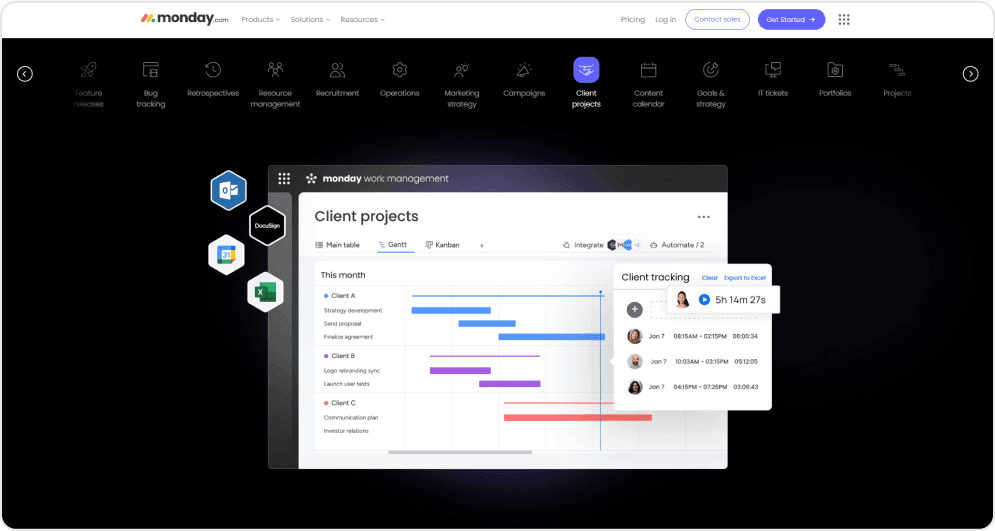Open the Solutions dropdown menu
This screenshot has height=531, width=995.
[310, 20]
